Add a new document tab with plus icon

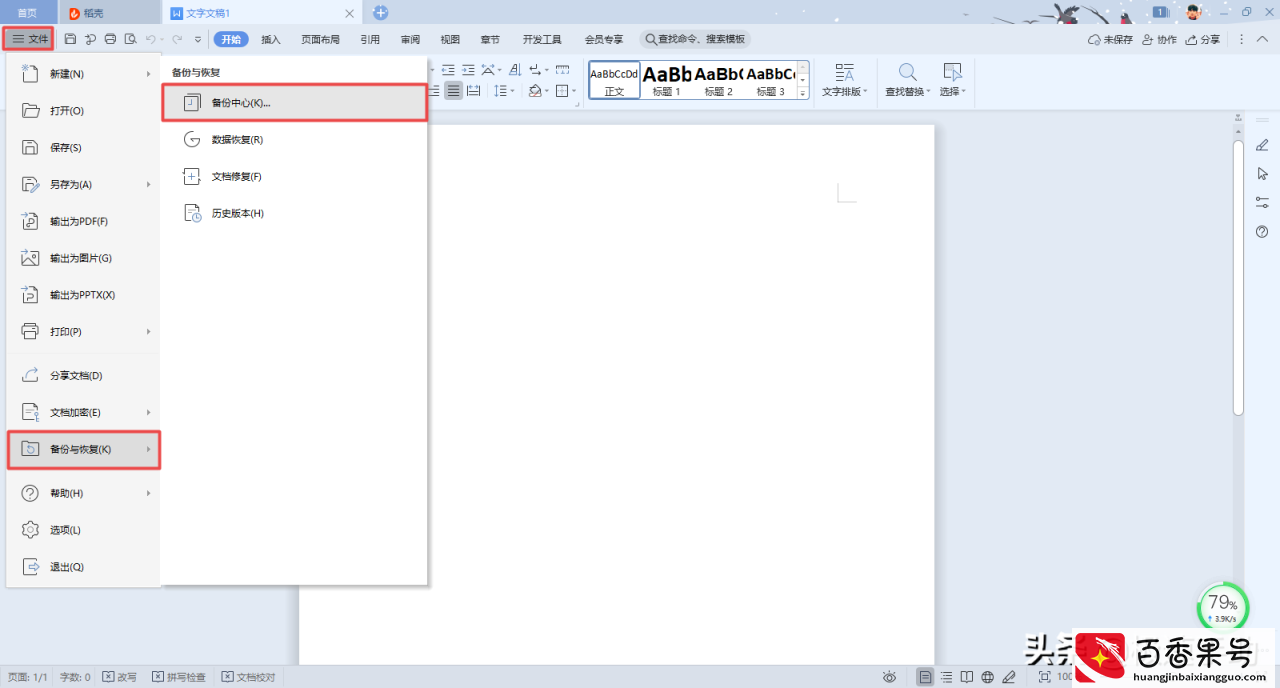[380, 13]
